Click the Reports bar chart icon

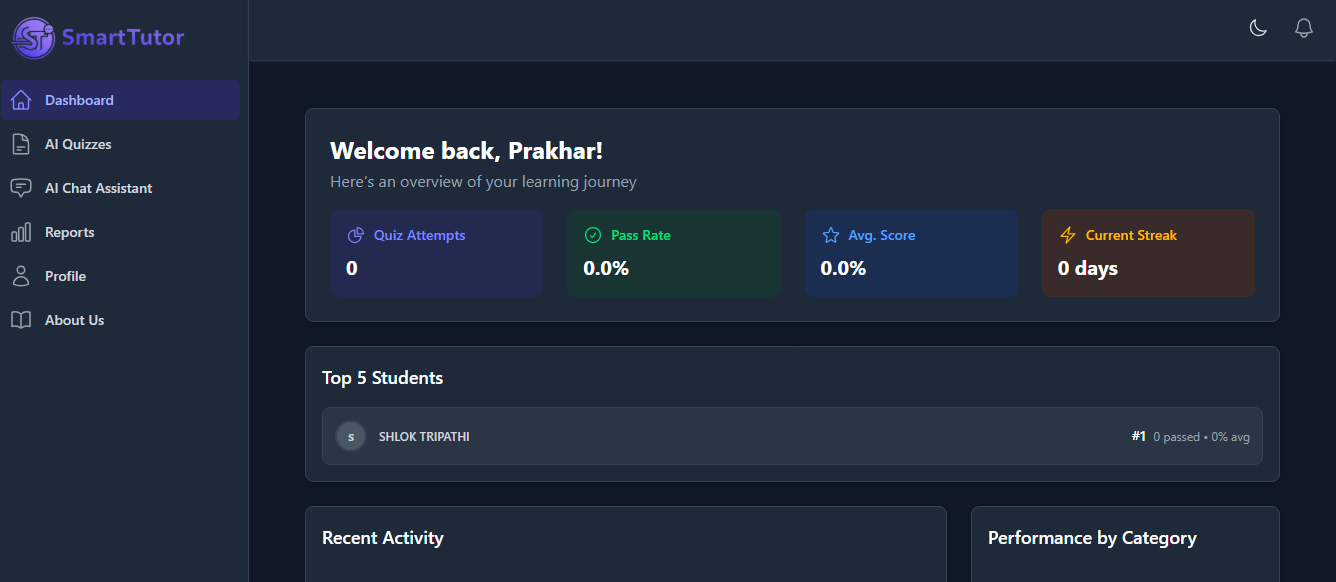point(21,232)
